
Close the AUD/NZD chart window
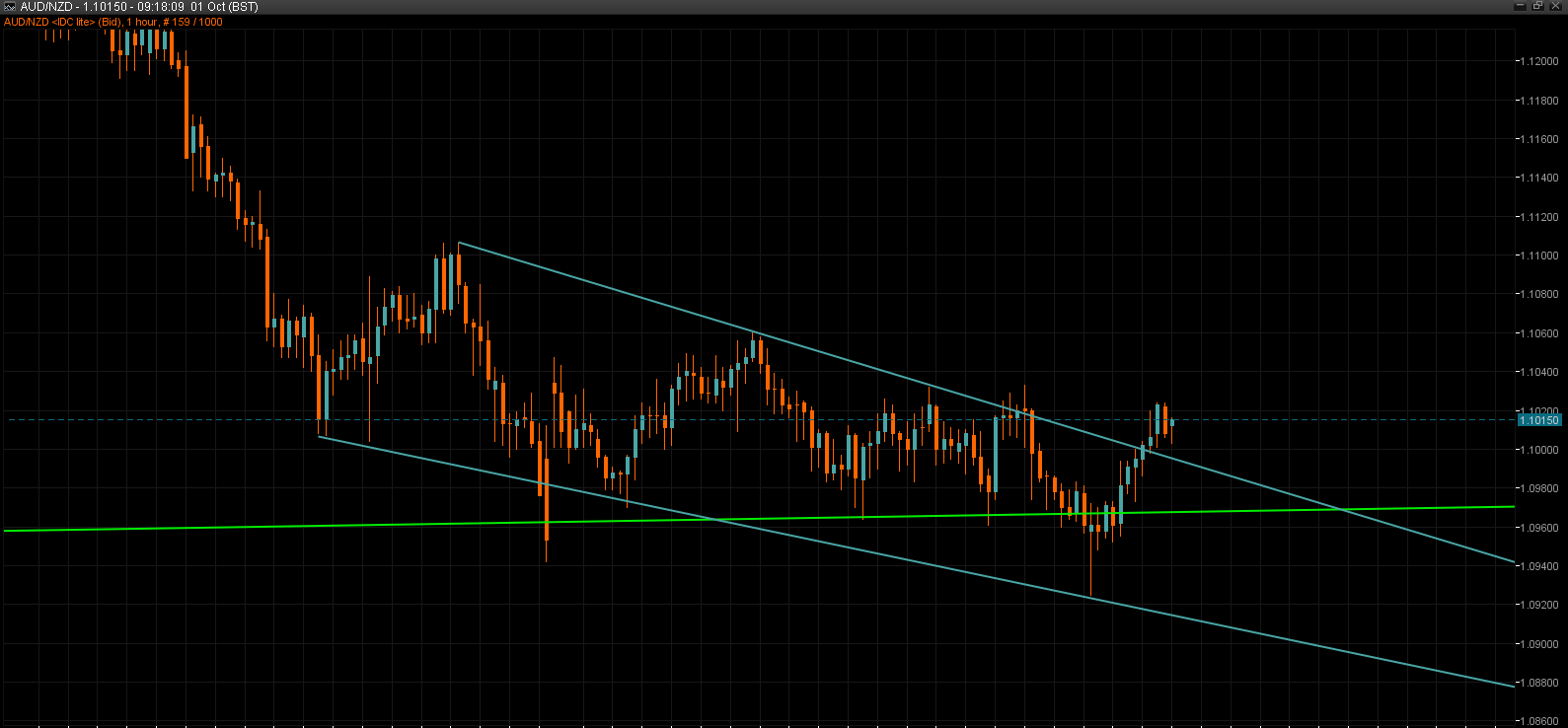click(x=1556, y=6)
